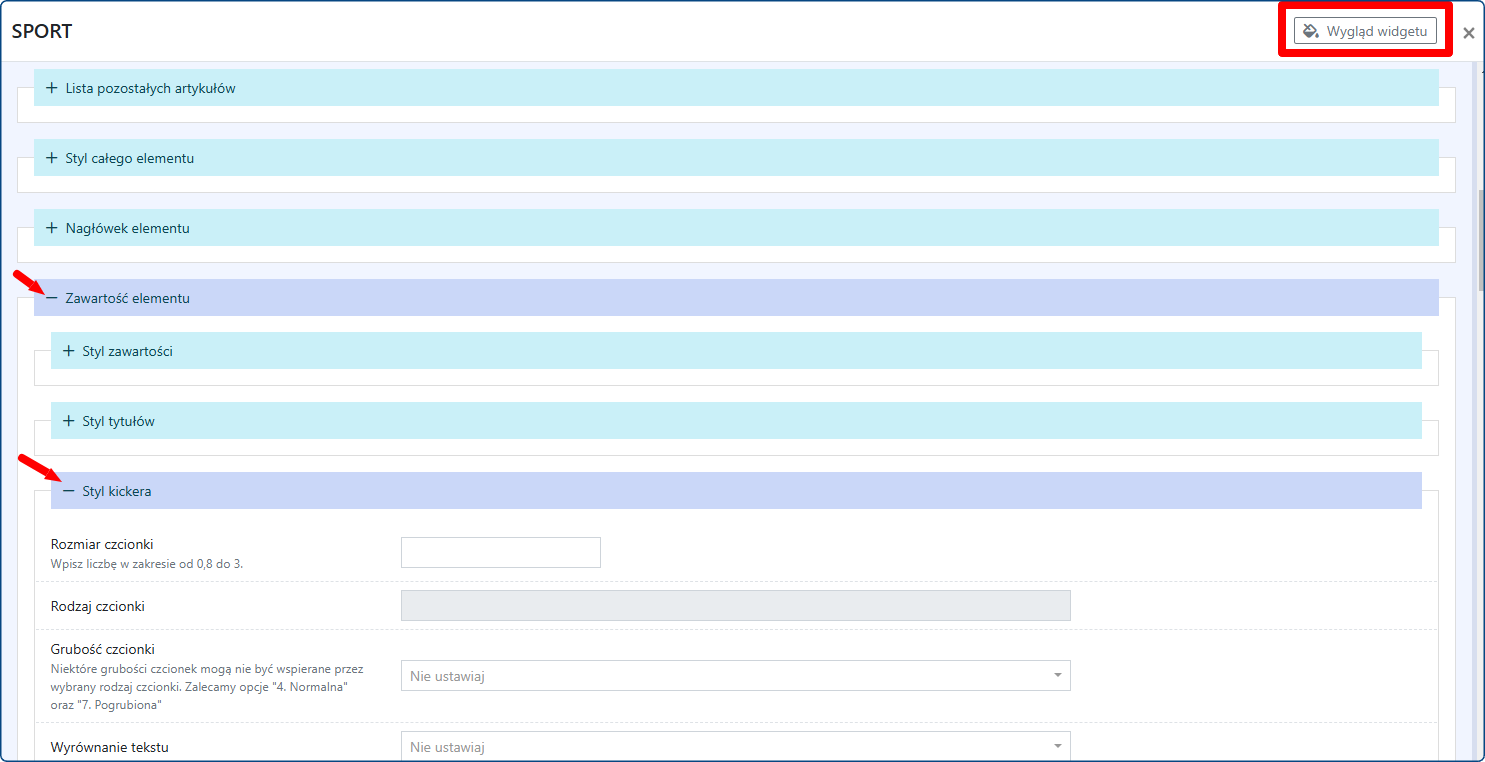The width and height of the screenshot is (1485, 762).
Task: Click minus icon beside Zawartość elementu
Action: tap(52, 298)
